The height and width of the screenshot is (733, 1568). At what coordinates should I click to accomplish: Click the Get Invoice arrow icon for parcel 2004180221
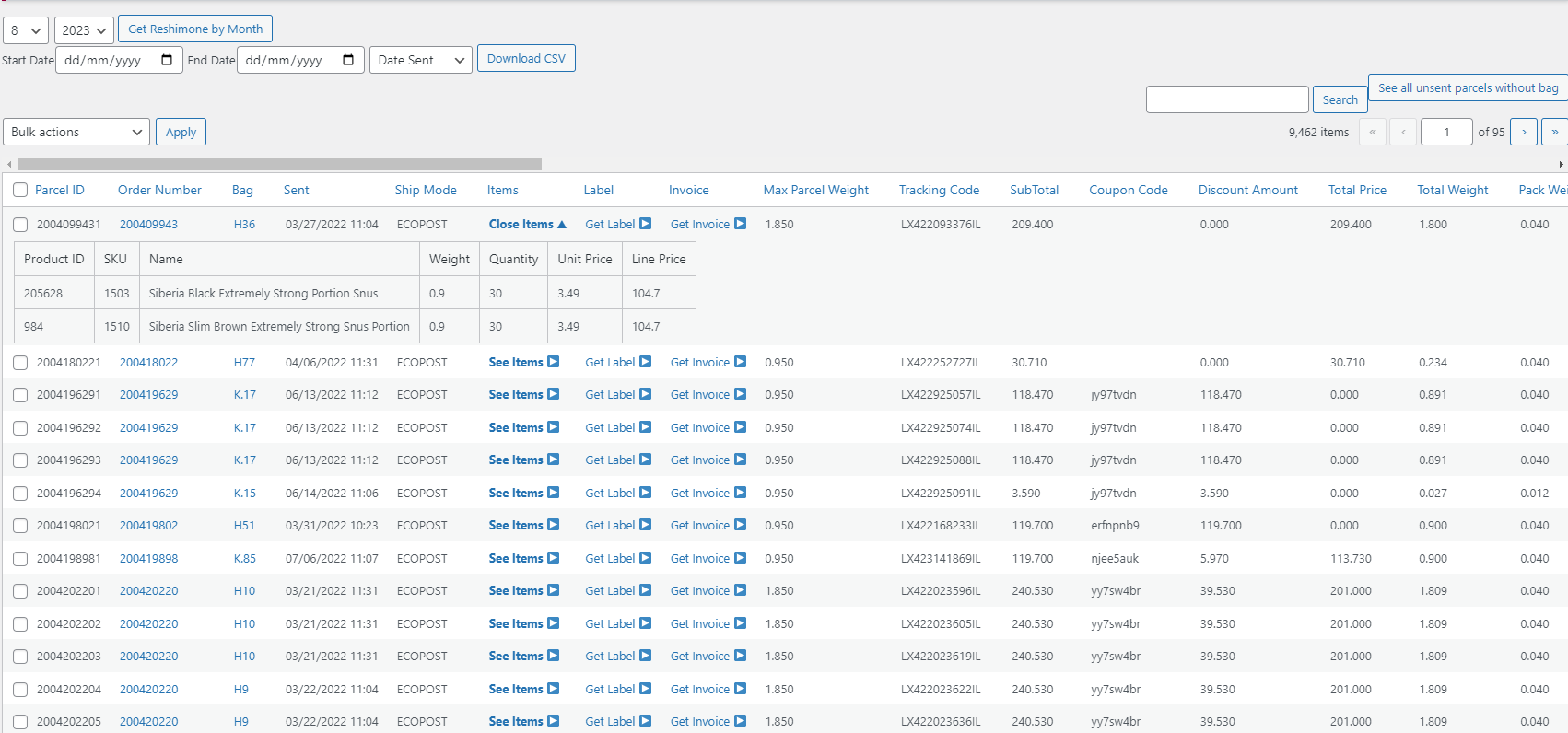pos(741,362)
